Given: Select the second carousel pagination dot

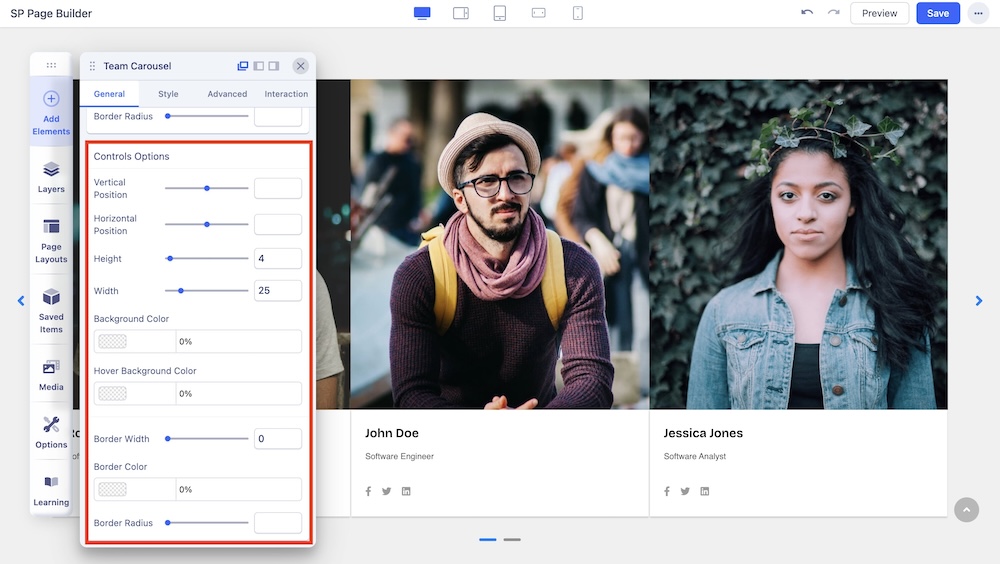Looking at the screenshot, I should 512,540.
